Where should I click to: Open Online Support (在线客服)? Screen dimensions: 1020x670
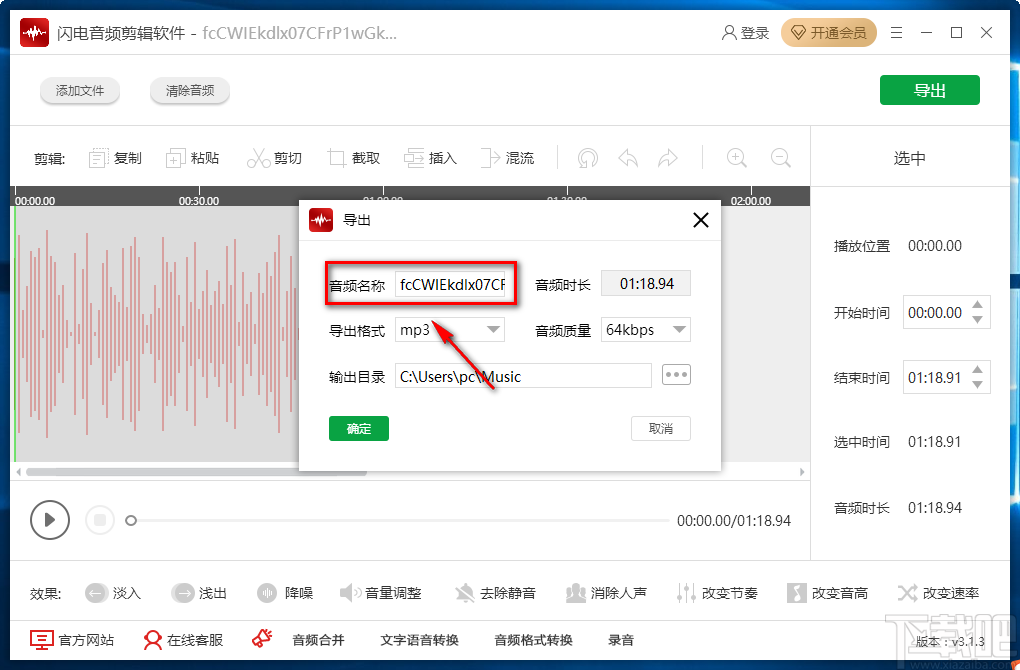pos(183,640)
